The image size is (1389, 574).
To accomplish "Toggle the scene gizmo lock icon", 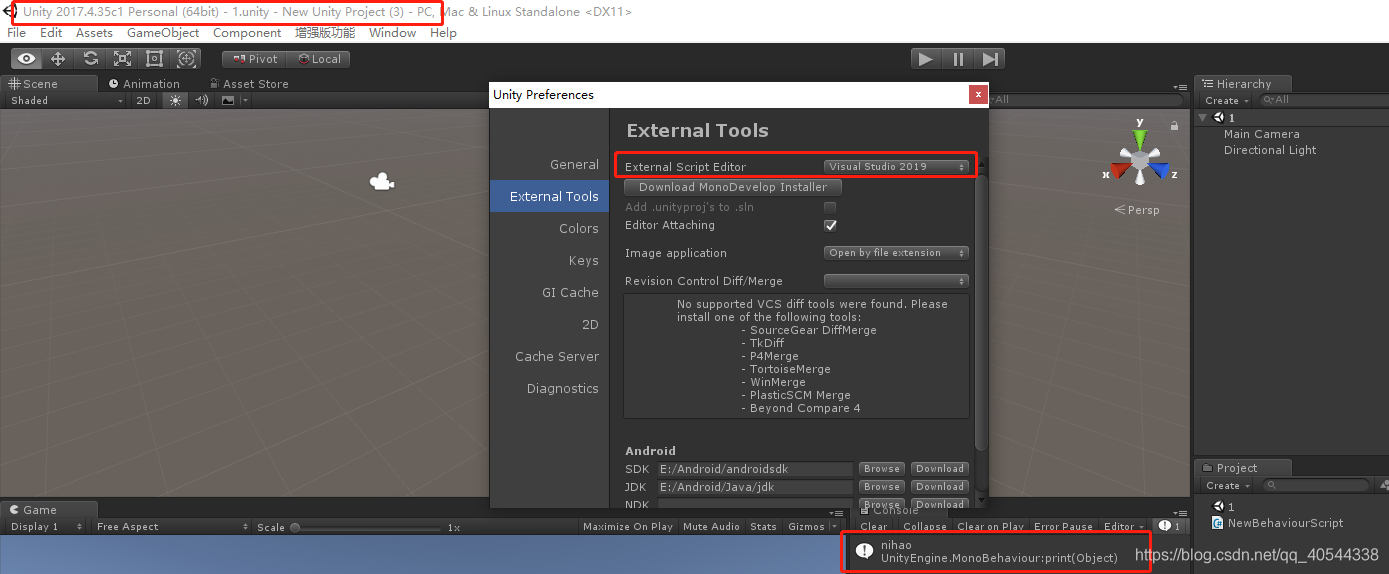I will click(x=1174, y=126).
